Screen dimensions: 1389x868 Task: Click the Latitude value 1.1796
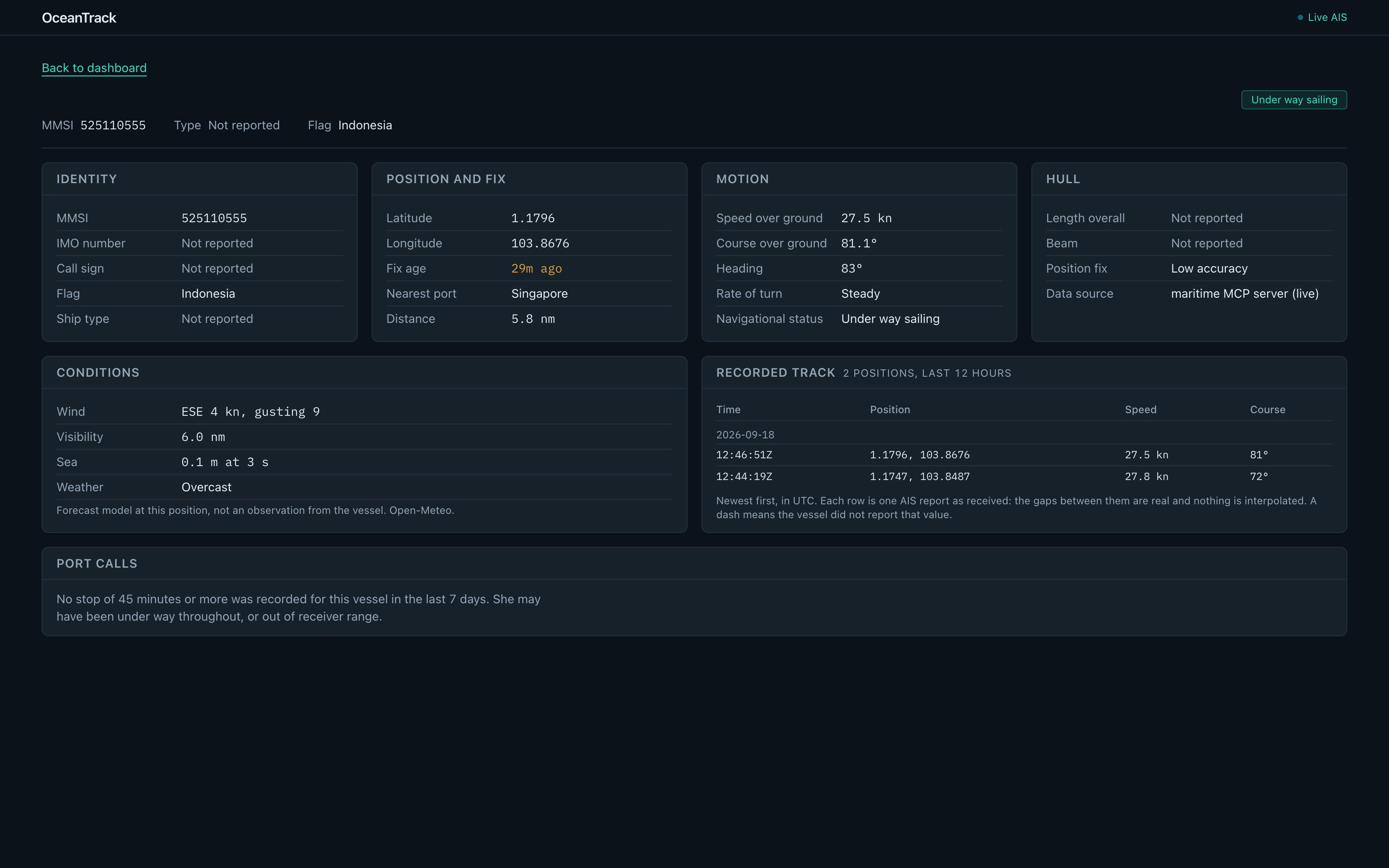[x=533, y=218]
